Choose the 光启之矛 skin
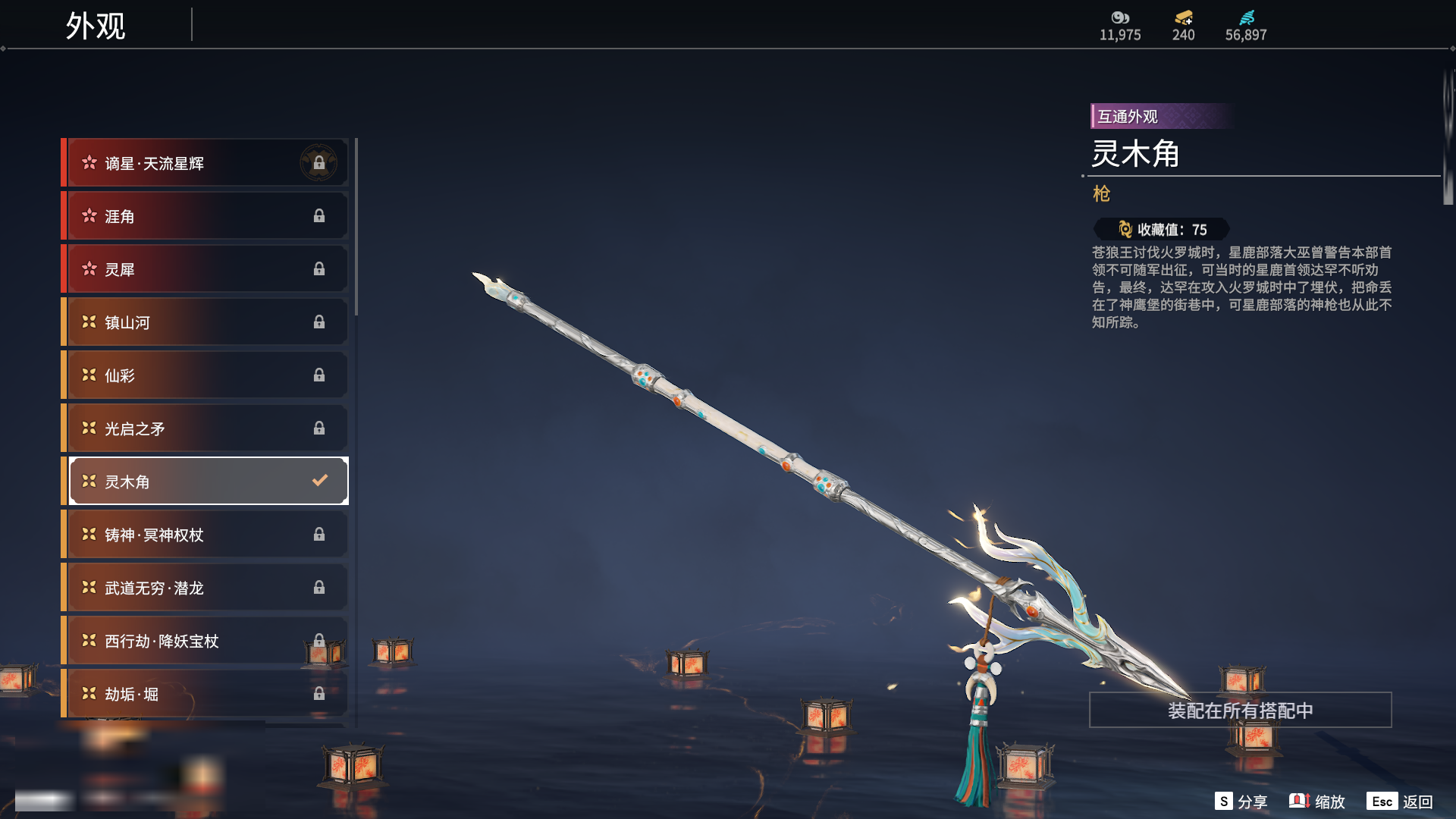1456x819 pixels. point(205,428)
